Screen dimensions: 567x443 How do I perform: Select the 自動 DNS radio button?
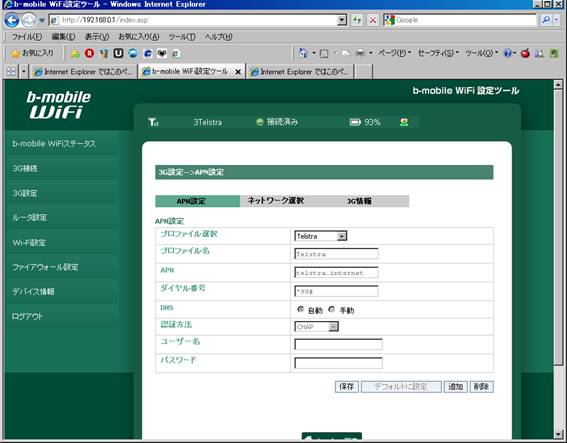point(300,310)
